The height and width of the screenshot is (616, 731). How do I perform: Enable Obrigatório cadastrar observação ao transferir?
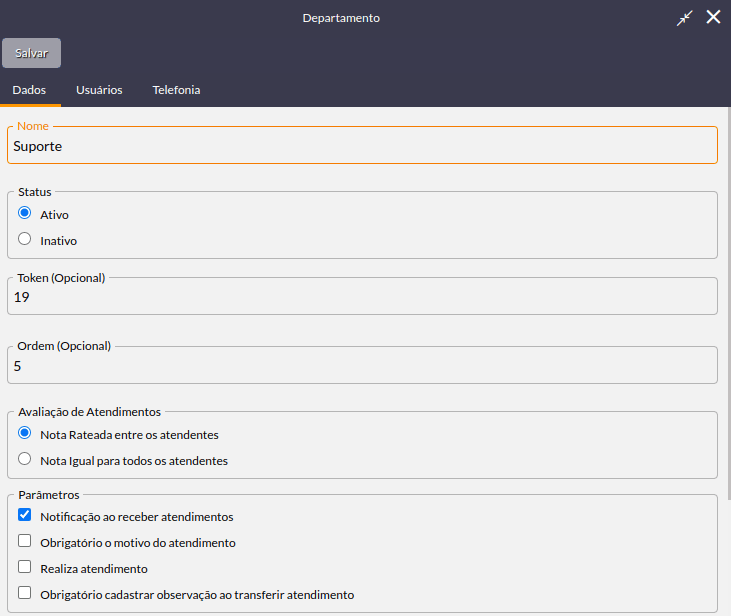[x=25, y=593]
